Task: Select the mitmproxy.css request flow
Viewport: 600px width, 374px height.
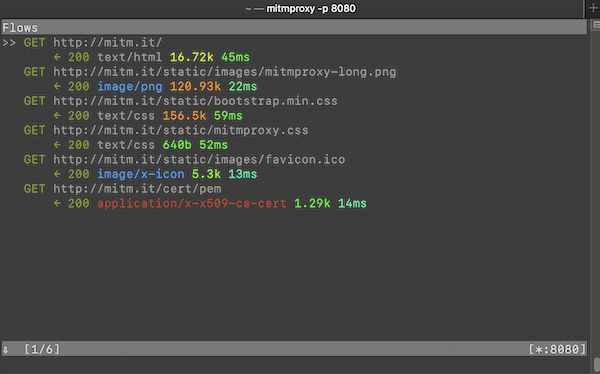Action: point(166,130)
